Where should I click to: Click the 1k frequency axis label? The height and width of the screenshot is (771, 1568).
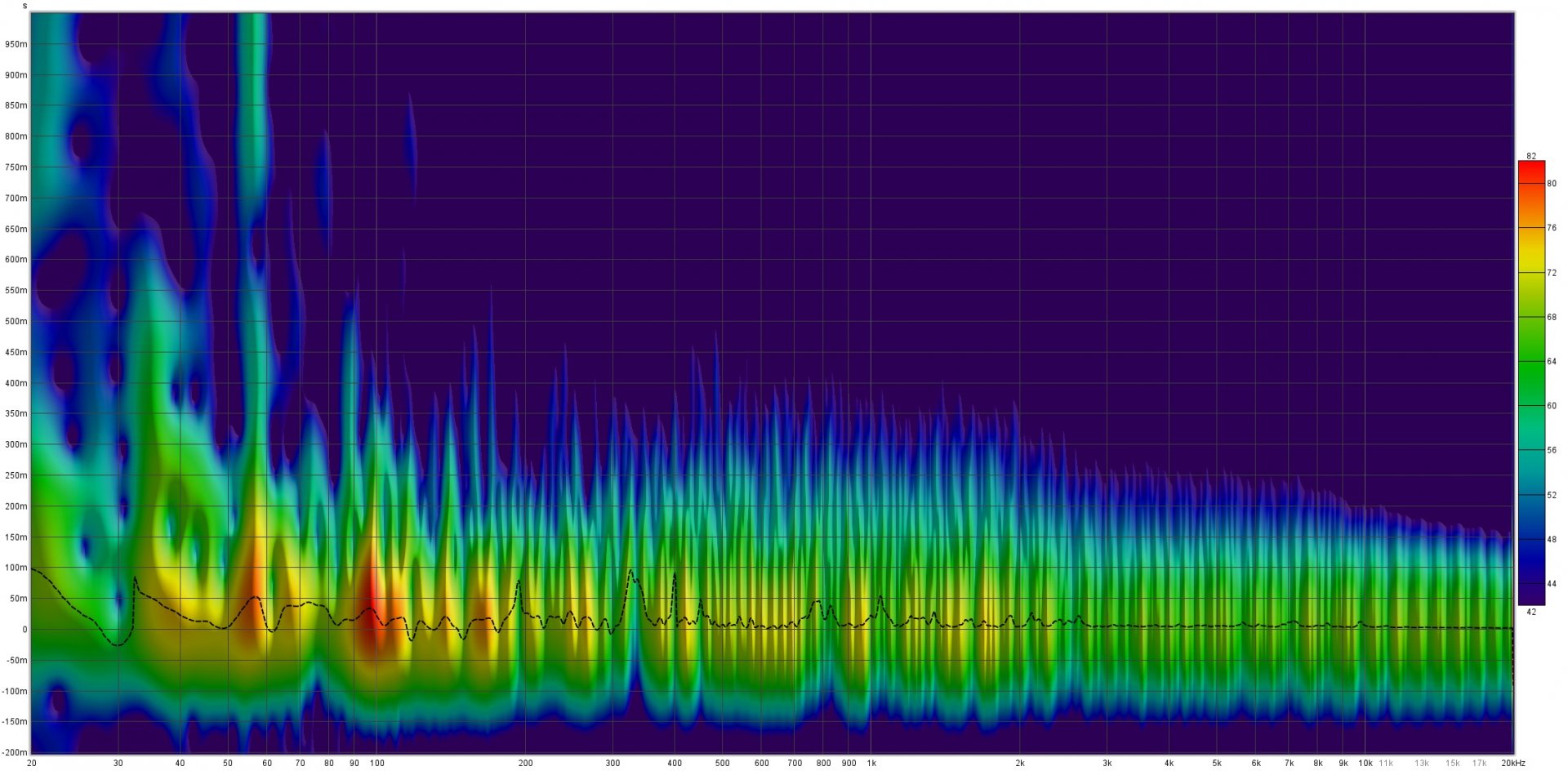[871, 764]
